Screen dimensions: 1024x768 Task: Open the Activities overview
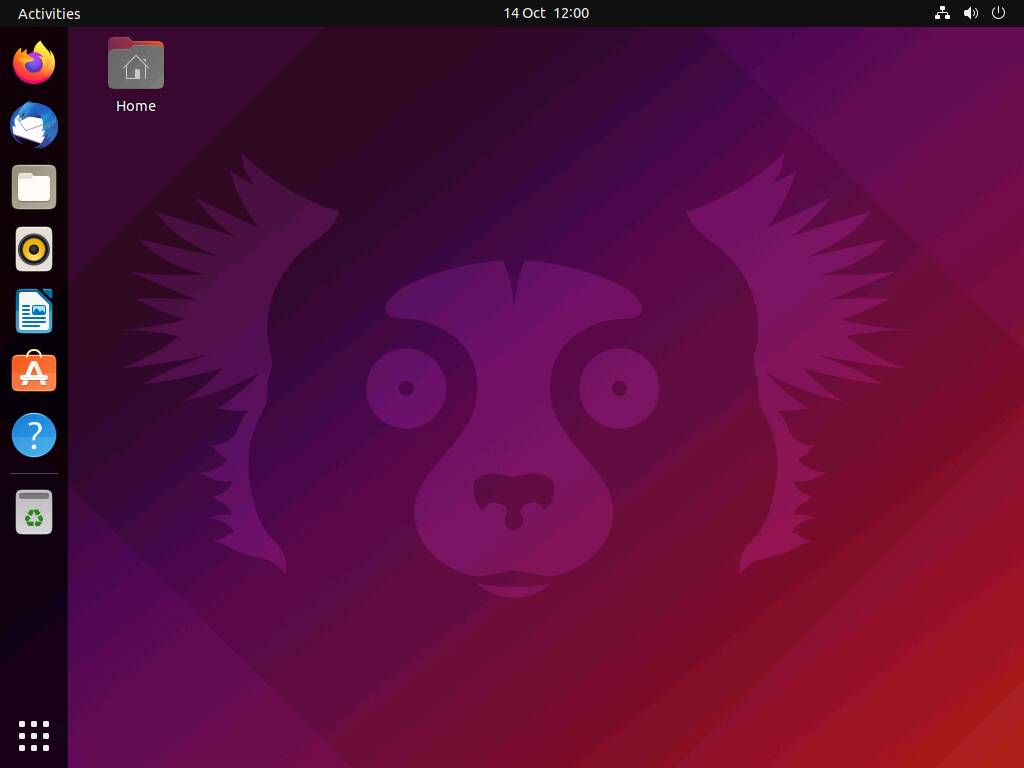click(x=49, y=14)
